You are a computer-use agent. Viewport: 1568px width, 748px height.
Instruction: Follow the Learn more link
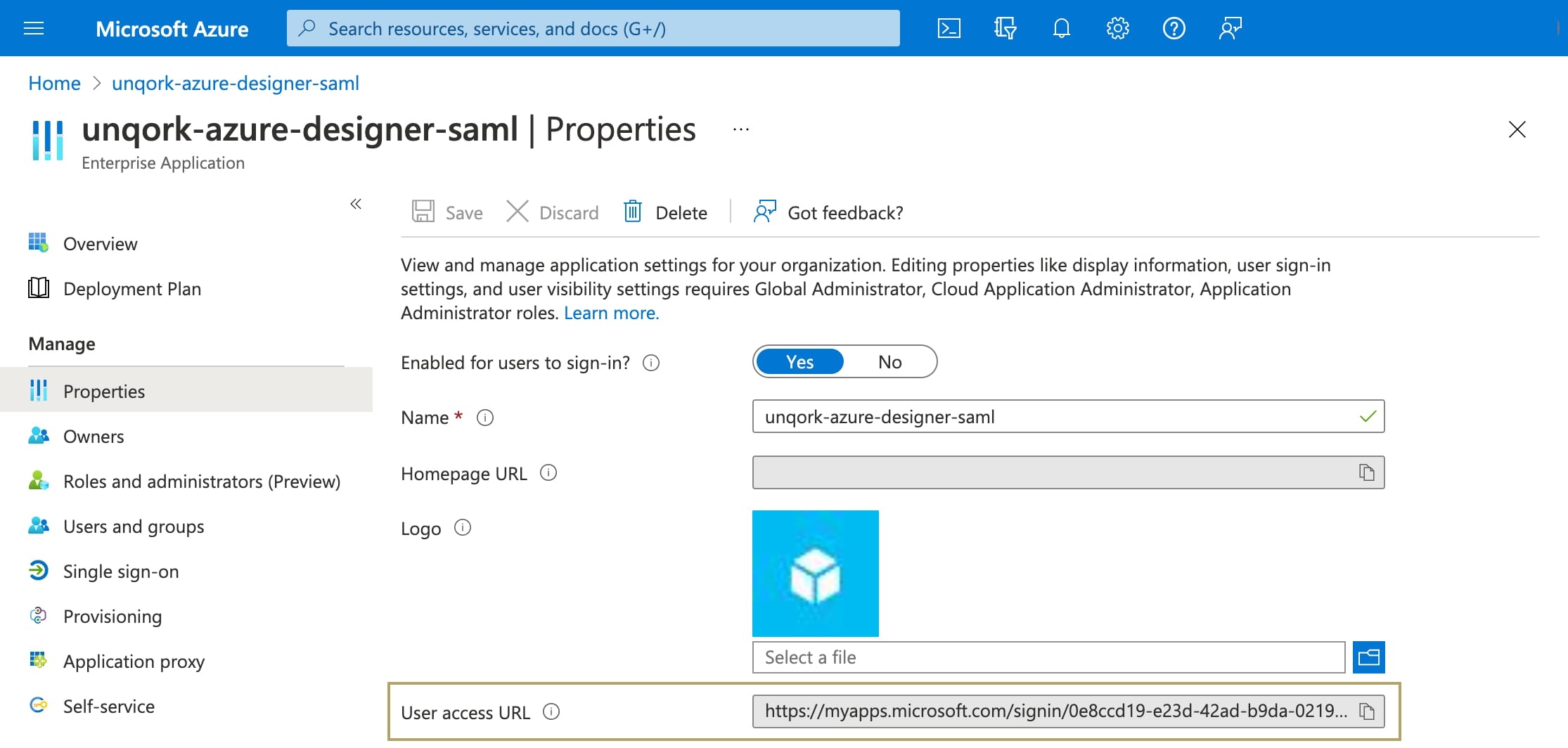click(611, 313)
